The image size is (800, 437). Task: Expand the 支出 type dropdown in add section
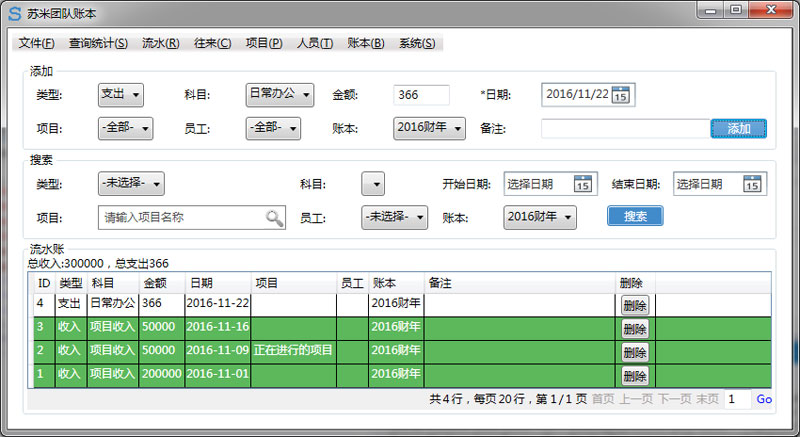coord(121,95)
